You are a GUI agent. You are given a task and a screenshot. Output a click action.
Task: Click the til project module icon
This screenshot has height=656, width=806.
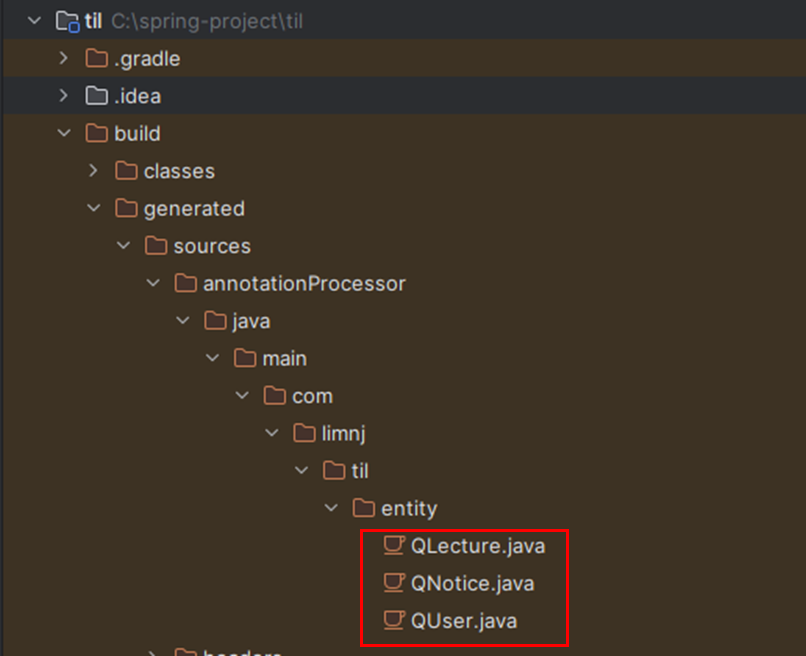pos(67,22)
